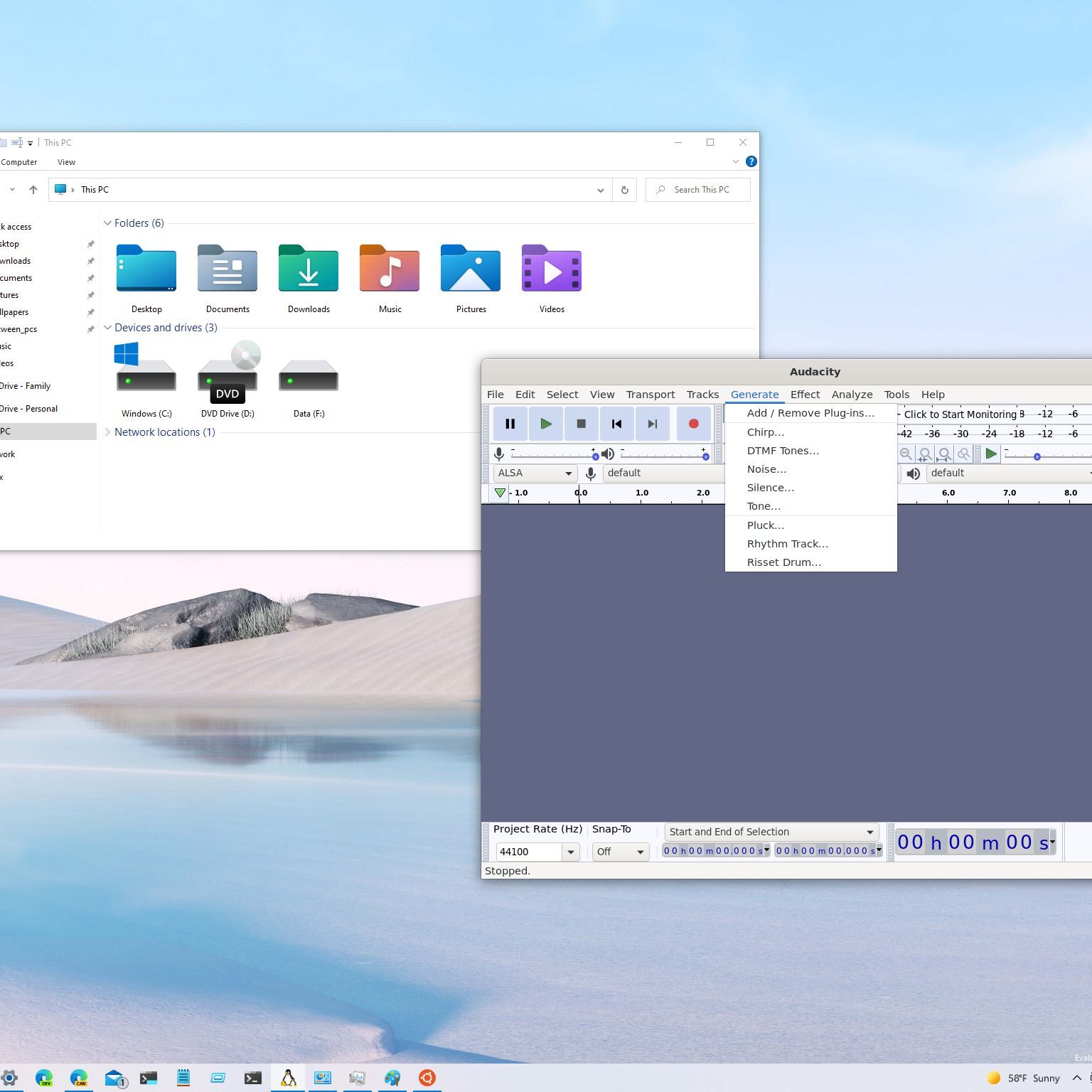Select Pluck... in the Generate menu
Screen dimensions: 1092x1092
coord(810,525)
